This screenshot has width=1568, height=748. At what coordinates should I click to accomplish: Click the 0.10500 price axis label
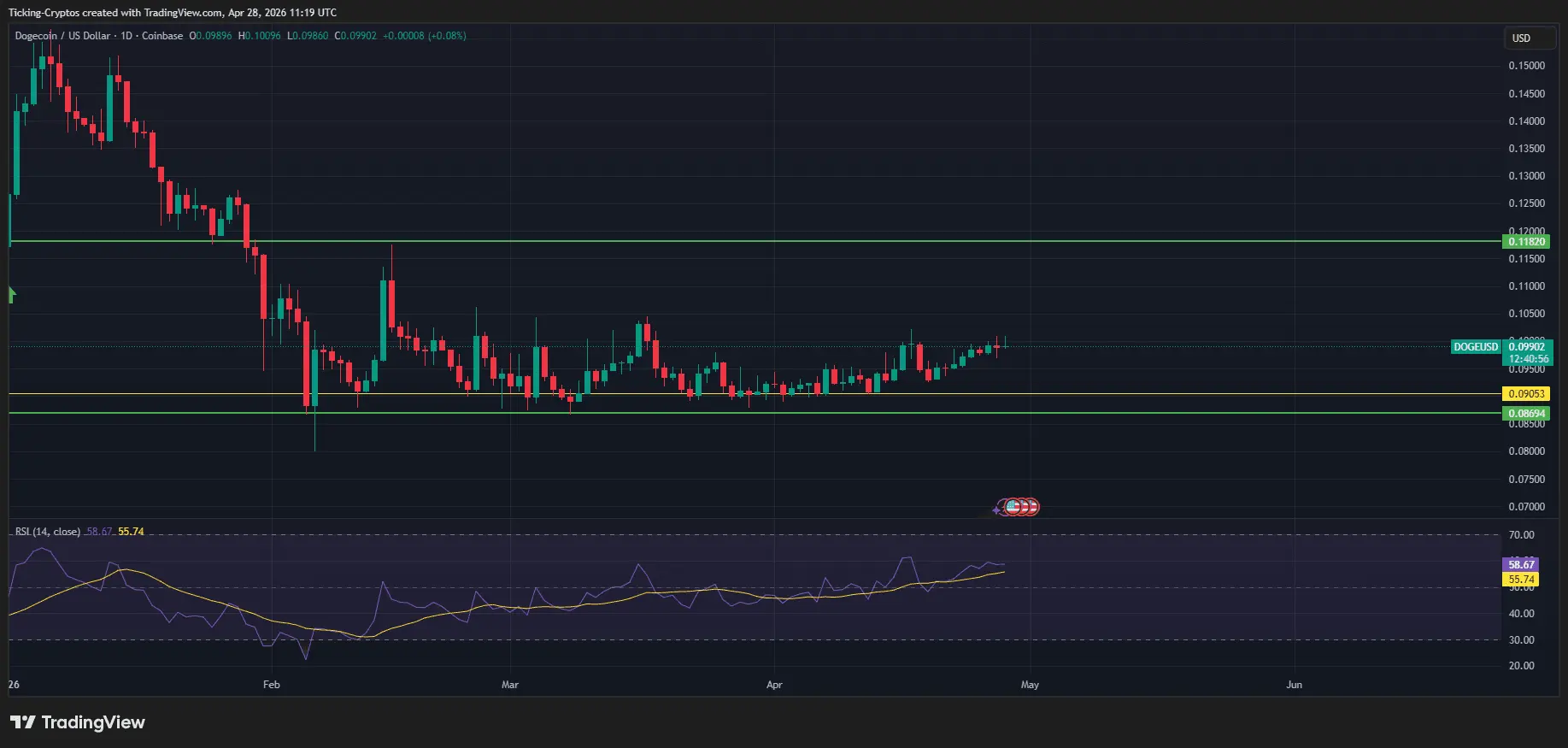(1526, 314)
